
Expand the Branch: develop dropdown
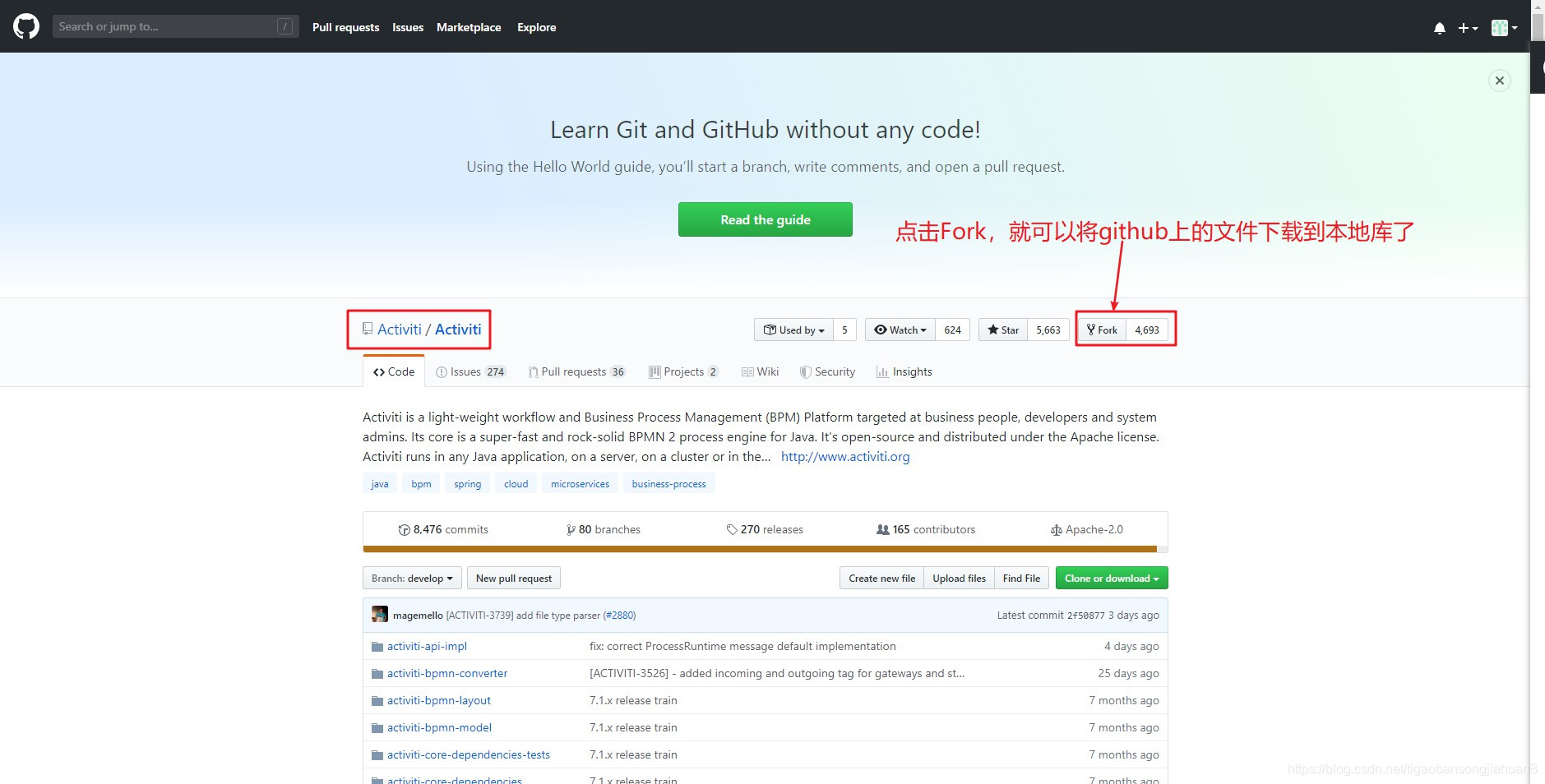pyautogui.click(x=412, y=578)
